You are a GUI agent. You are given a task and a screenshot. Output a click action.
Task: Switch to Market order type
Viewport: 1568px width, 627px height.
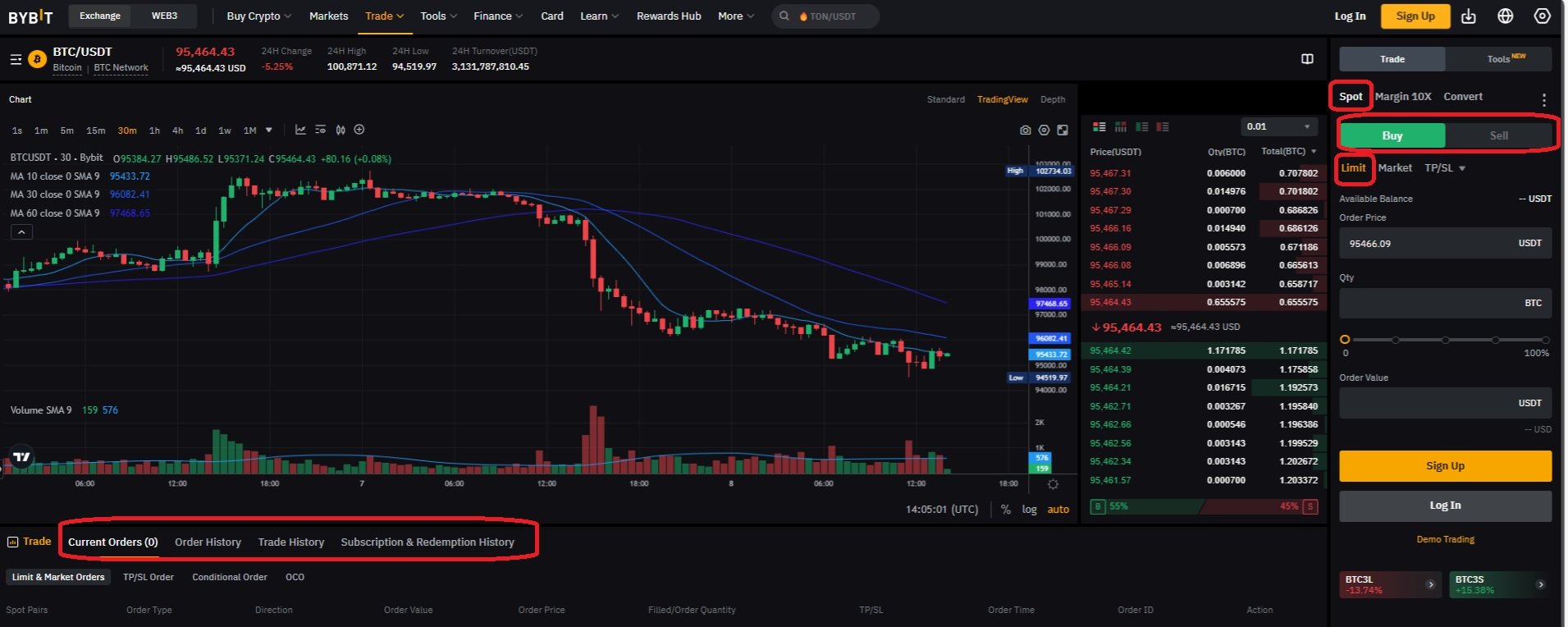pos(1395,167)
